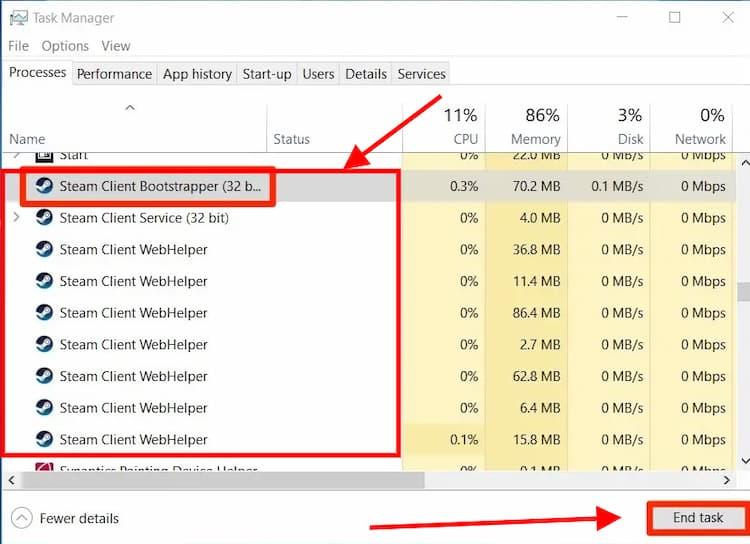Image resolution: width=750 pixels, height=544 pixels.
Task: Switch to the Start-up tab
Action: click(x=267, y=74)
